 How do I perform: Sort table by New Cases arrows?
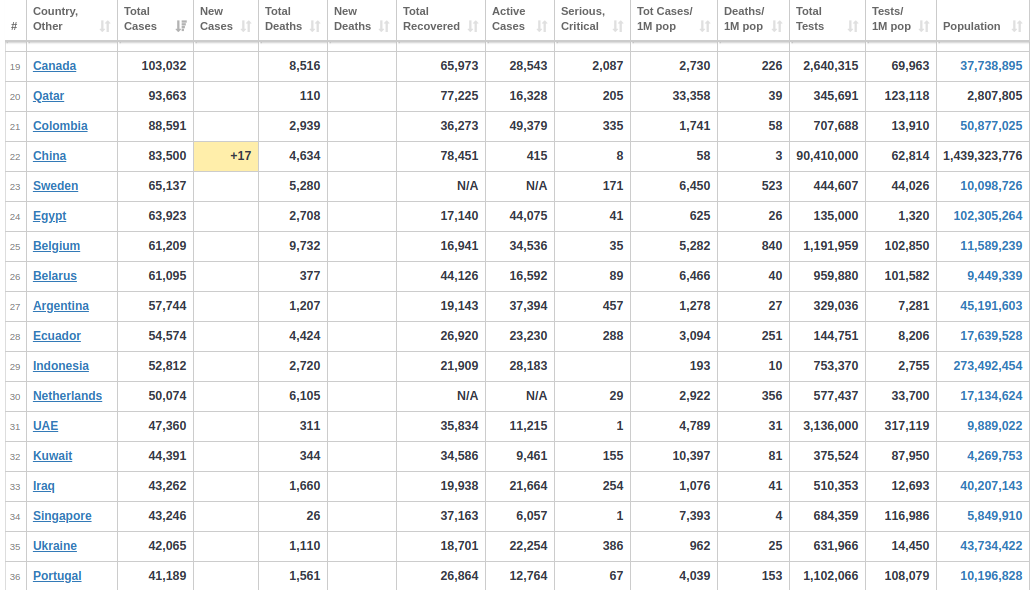(246, 26)
